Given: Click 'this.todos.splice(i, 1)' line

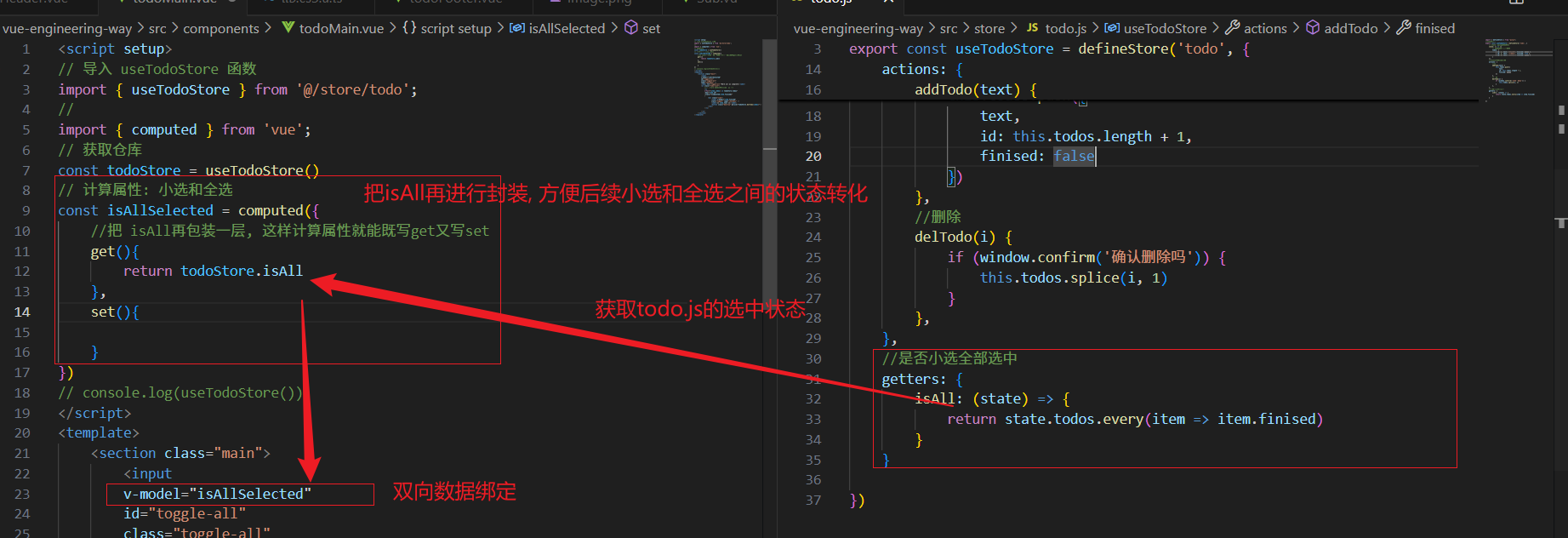Looking at the screenshot, I should 1074,278.
